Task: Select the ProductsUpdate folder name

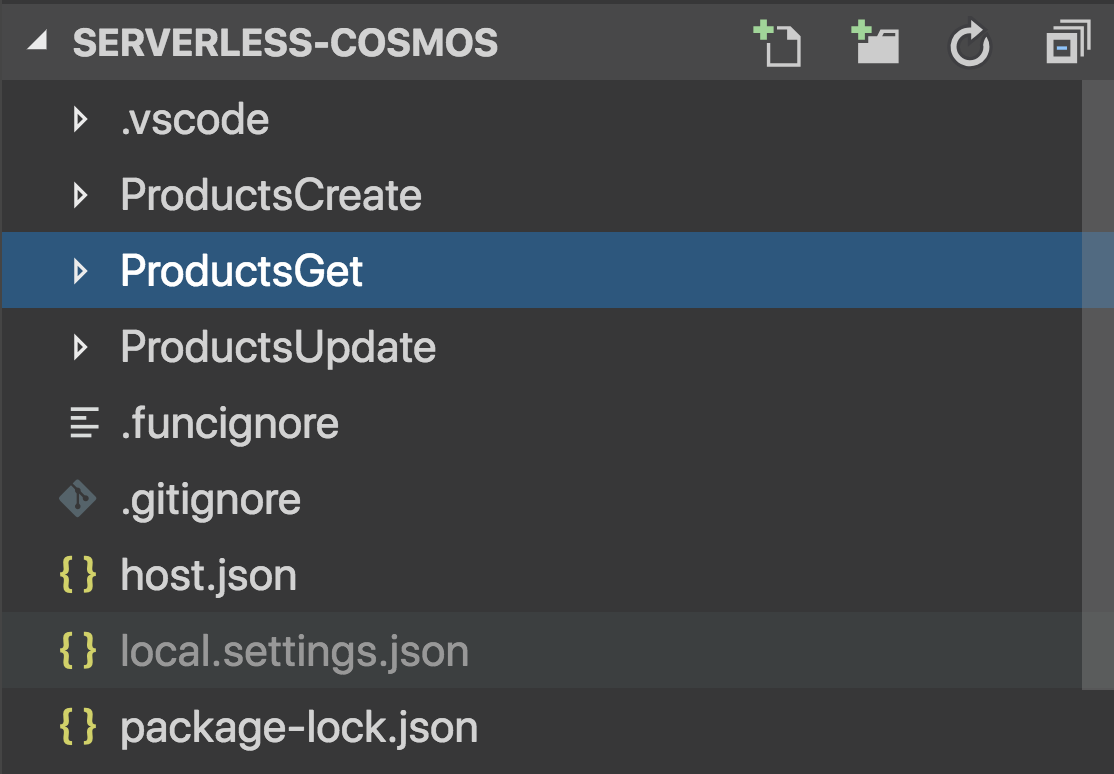Action: 278,347
